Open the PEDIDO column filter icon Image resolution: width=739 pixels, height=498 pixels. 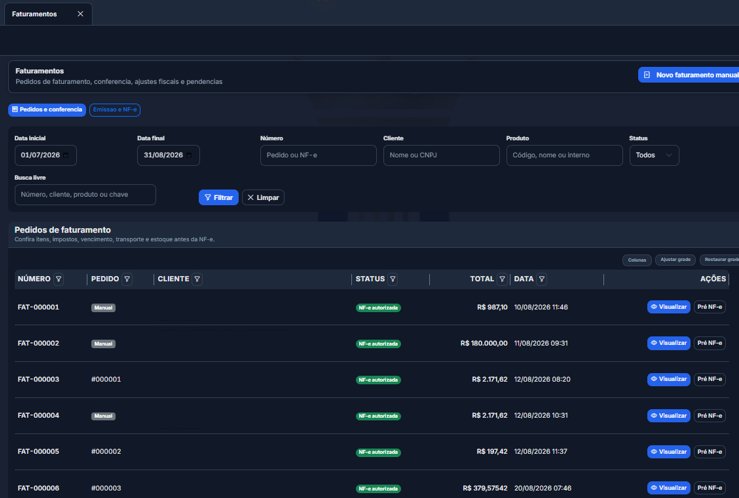(127, 279)
